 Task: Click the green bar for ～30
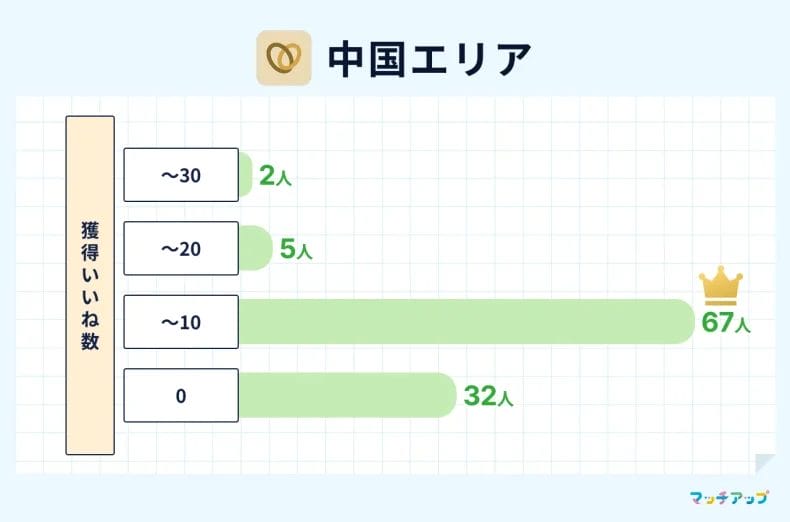tap(245, 175)
